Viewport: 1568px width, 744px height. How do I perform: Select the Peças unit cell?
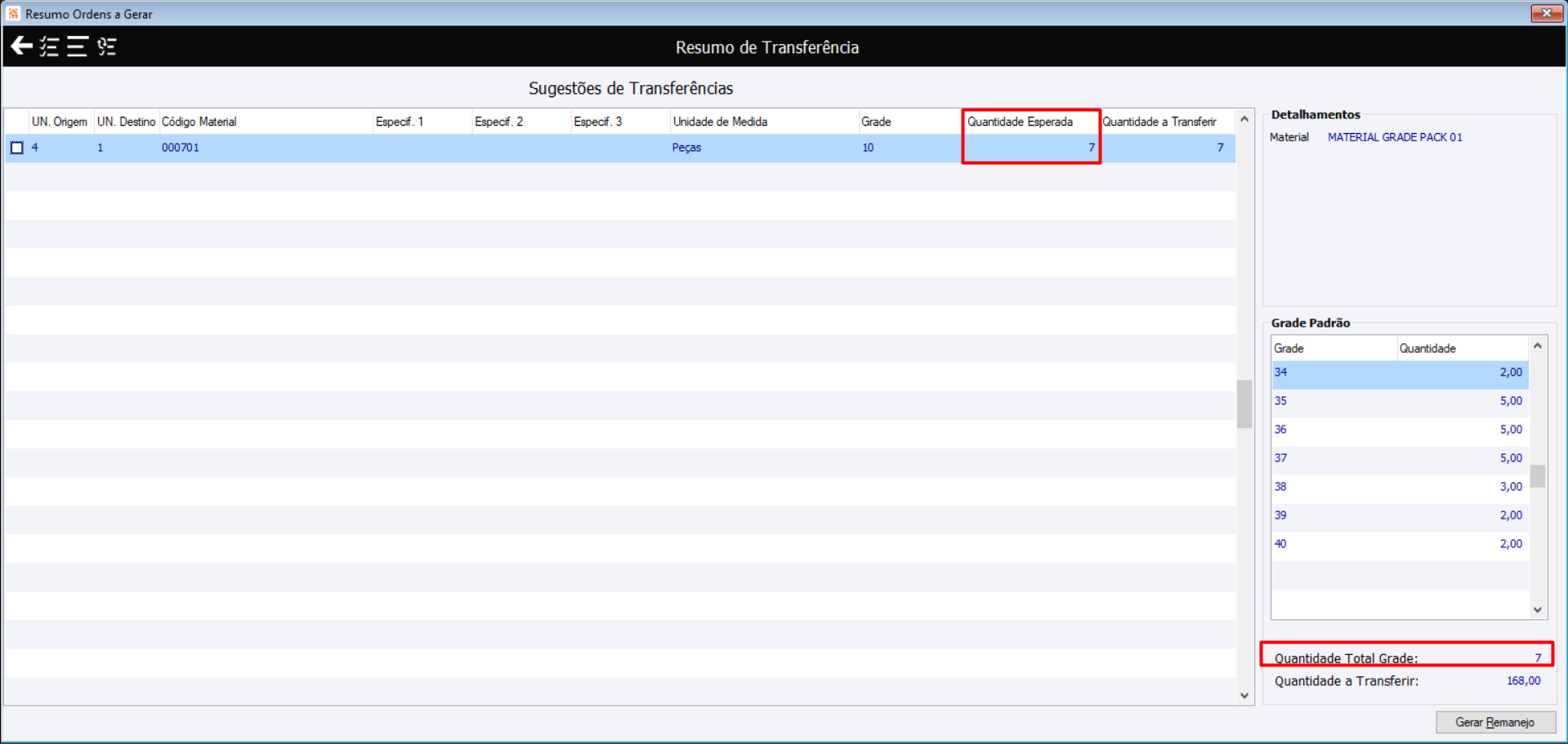click(x=686, y=148)
